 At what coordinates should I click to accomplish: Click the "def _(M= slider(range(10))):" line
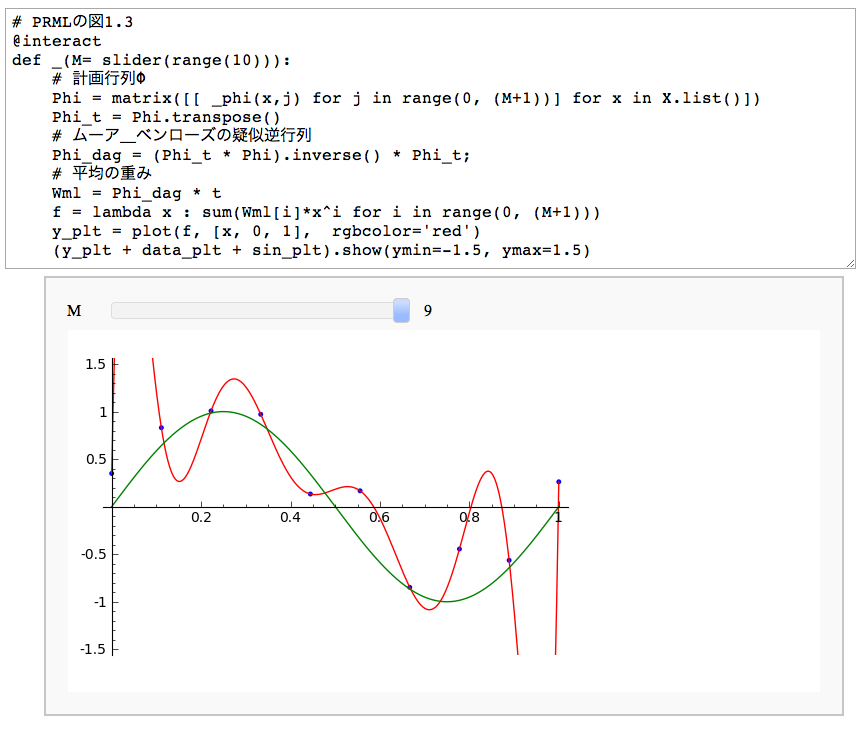[x=151, y=60]
